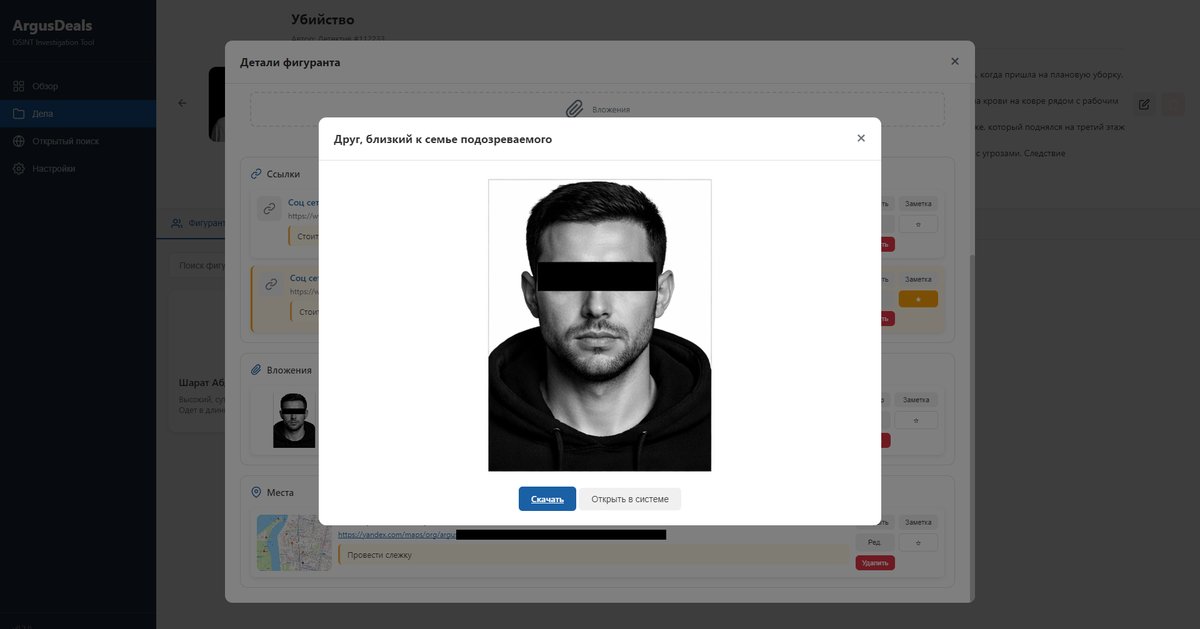Open the yandex.com maps link
This screenshot has height=629, width=1200.
click(x=396, y=535)
